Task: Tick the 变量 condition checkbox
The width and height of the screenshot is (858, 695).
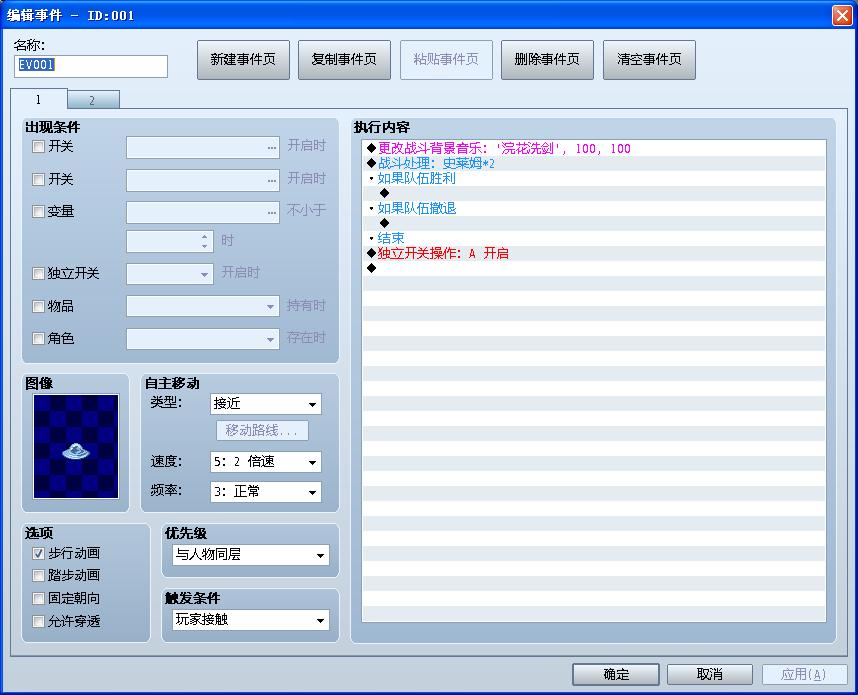Action: pyautogui.click(x=38, y=212)
